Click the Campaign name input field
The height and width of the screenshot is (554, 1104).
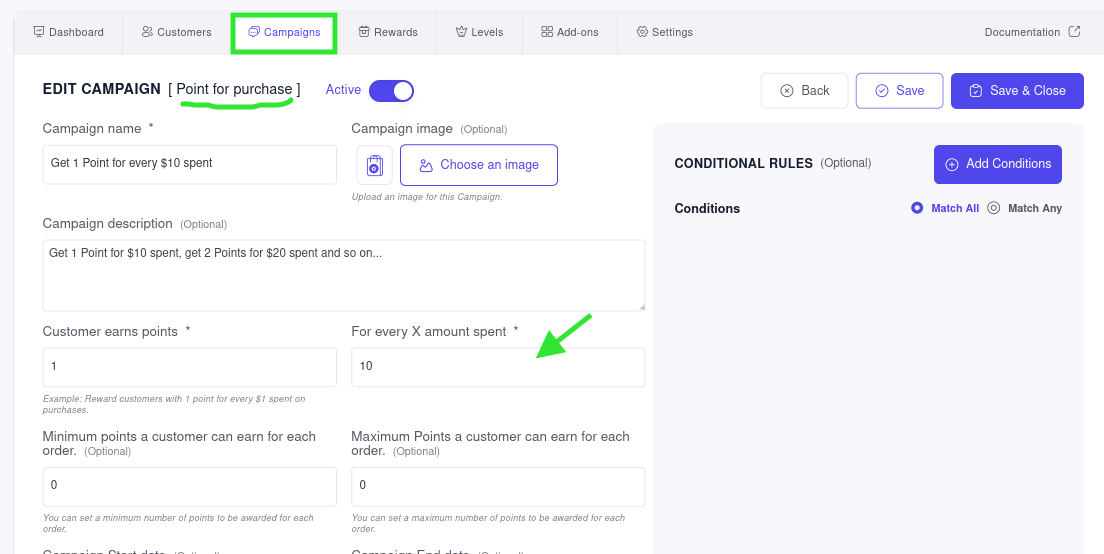click(189, 164)
